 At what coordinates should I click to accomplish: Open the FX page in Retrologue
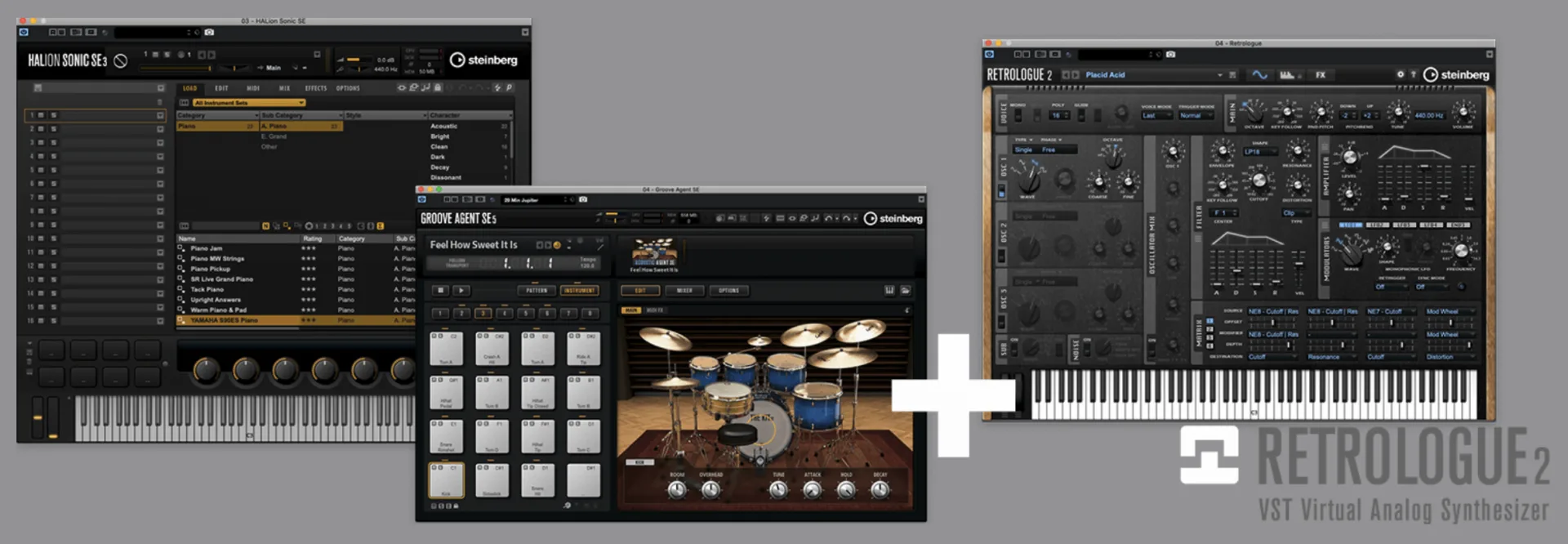1321,74
